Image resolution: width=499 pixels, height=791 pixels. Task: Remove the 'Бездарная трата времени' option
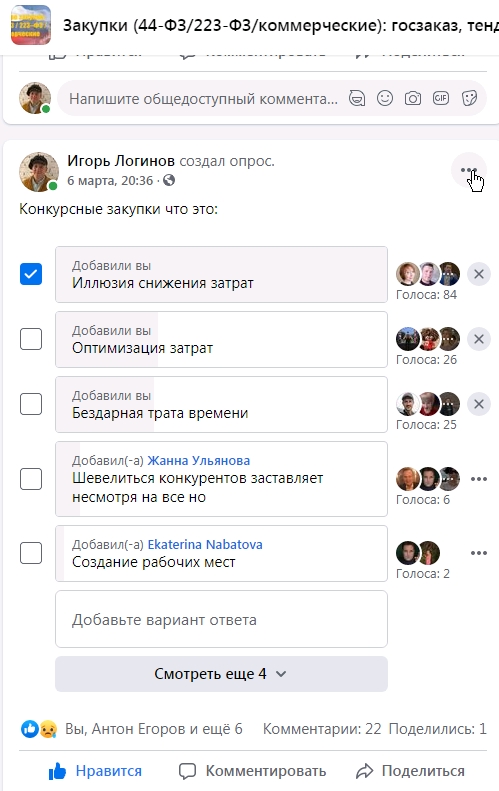point(479,405)
